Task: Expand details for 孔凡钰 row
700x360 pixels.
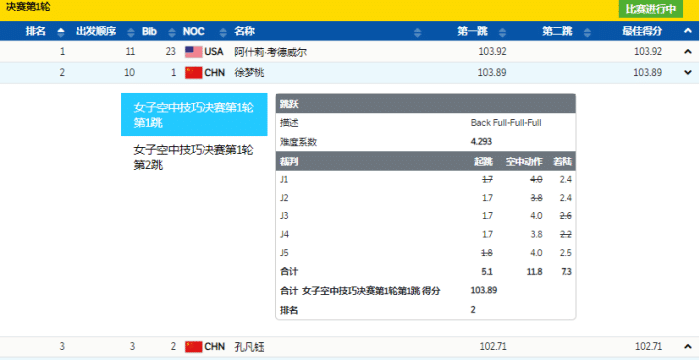Action: (x=688, y=346)
